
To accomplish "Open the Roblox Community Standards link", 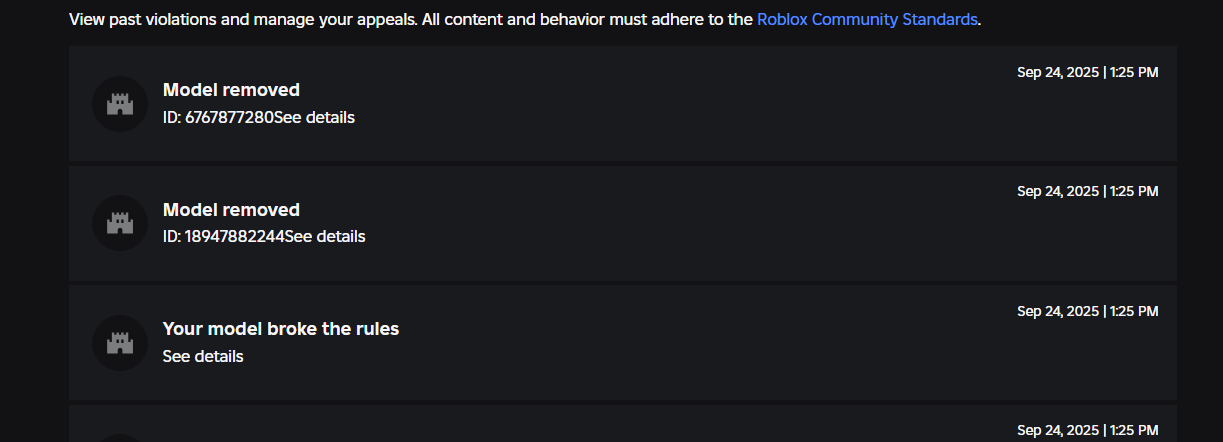I will click(x=867, y=19).
